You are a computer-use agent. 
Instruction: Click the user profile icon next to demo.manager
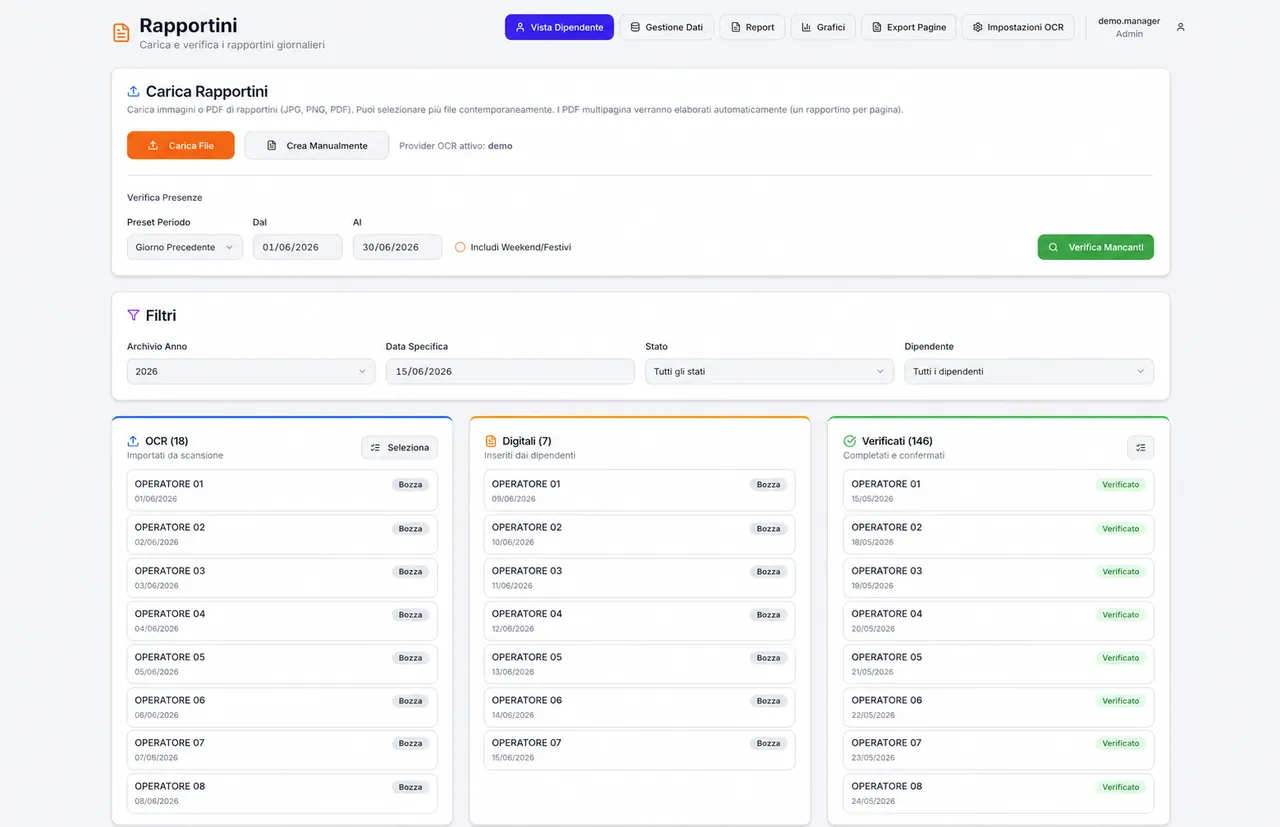tap(1180, 27)
